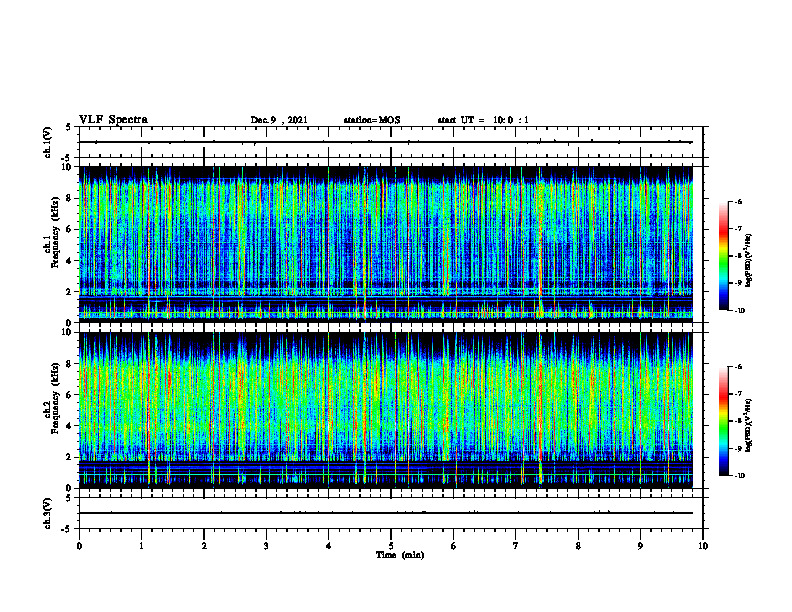The width and height of the screenshot is (792, 612).
Task: Click the "ch.1(V)" waveform axis label
Action: click(48, 142)
